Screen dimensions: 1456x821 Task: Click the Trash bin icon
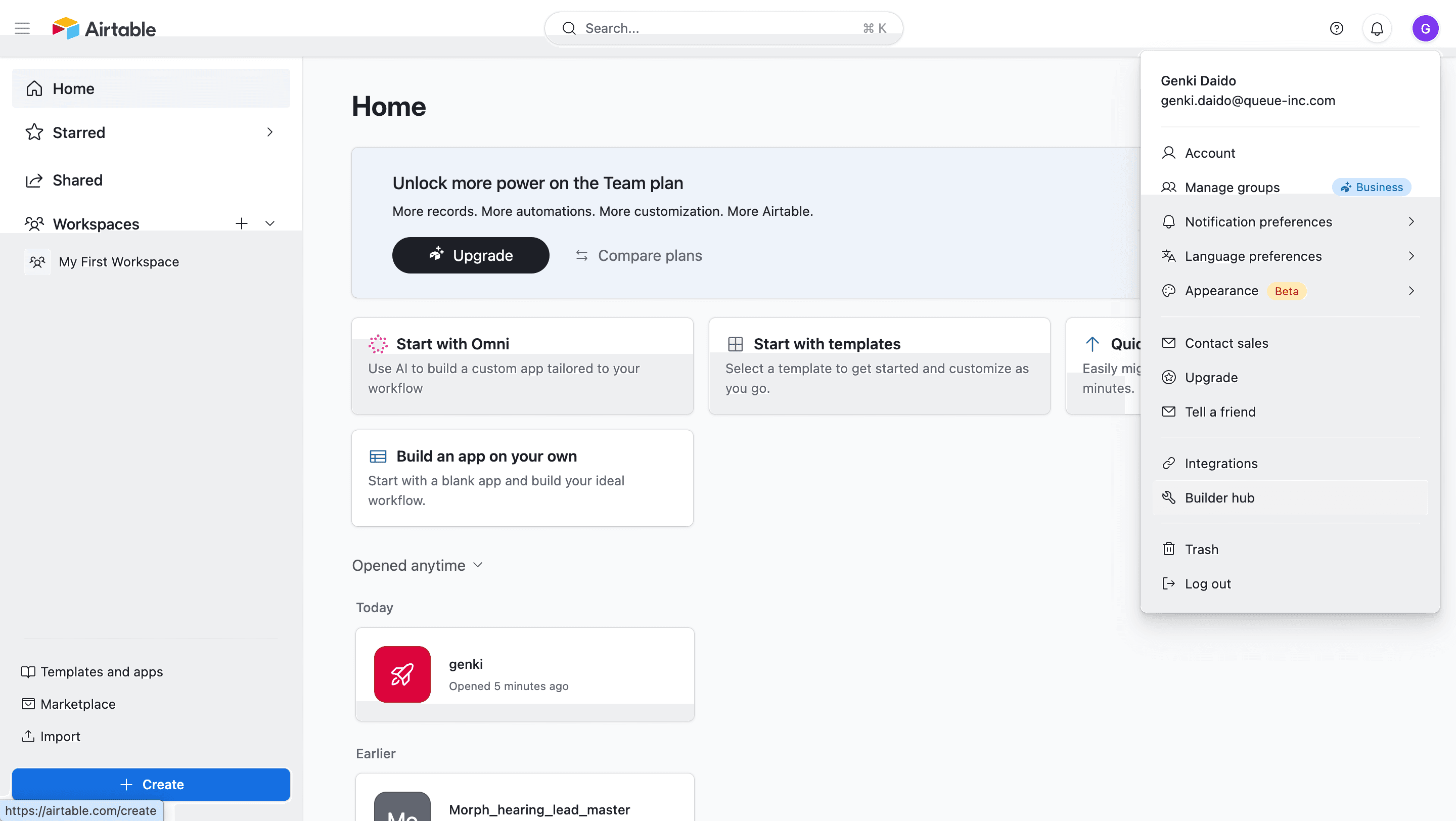pos(1168,549)
